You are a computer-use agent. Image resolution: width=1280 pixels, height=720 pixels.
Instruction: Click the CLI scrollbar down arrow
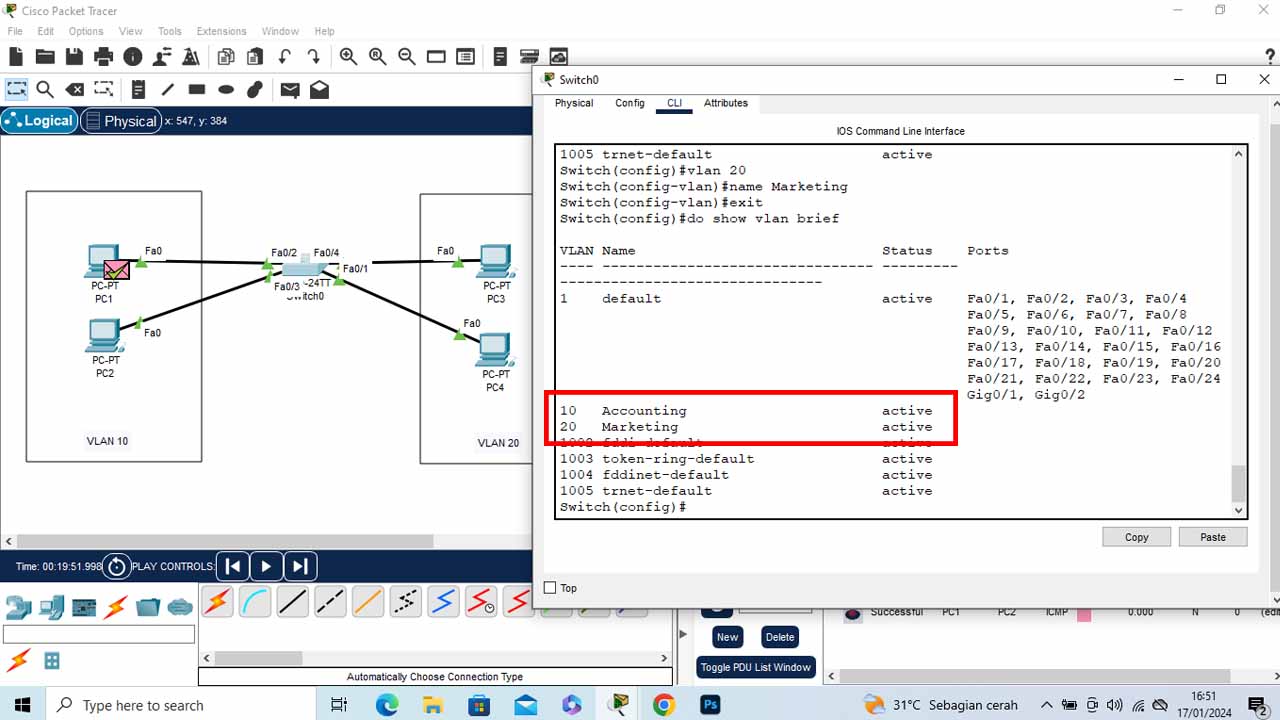point(1239,510)
